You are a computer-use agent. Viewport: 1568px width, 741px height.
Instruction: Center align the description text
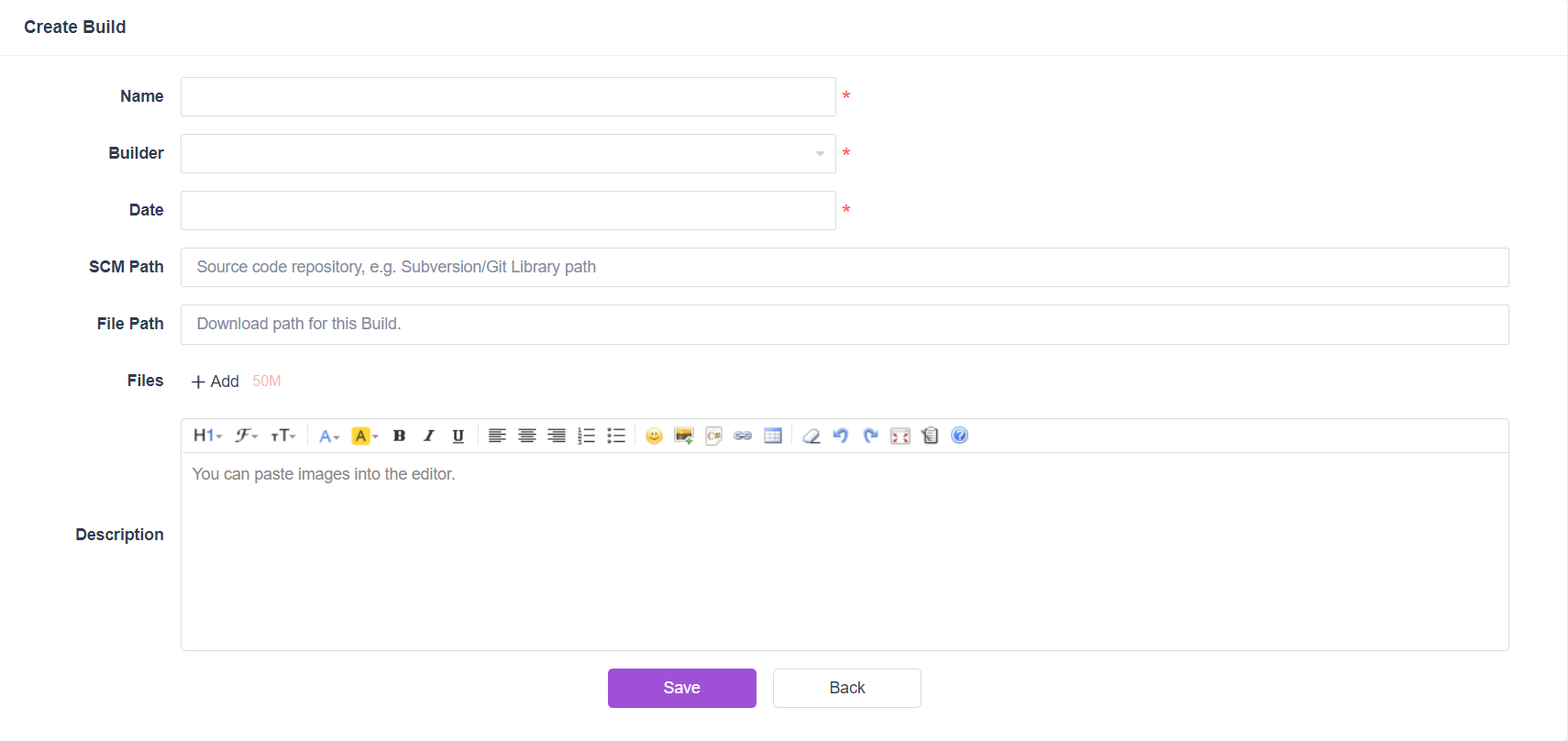click(x=526, y=436)
